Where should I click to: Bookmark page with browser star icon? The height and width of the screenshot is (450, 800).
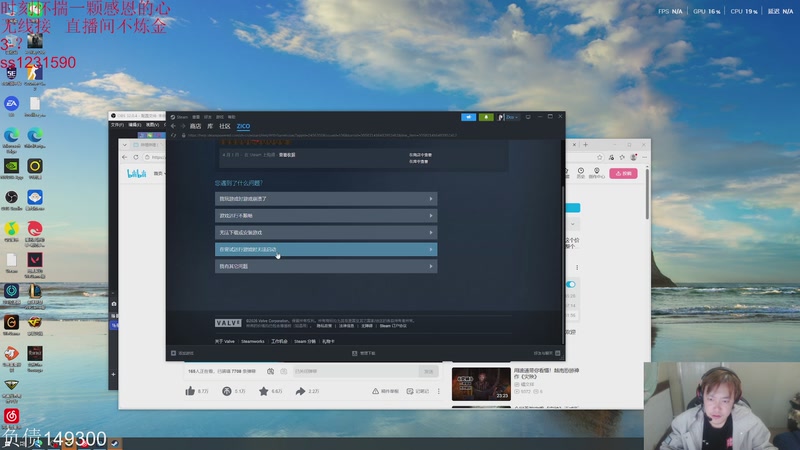600,157
